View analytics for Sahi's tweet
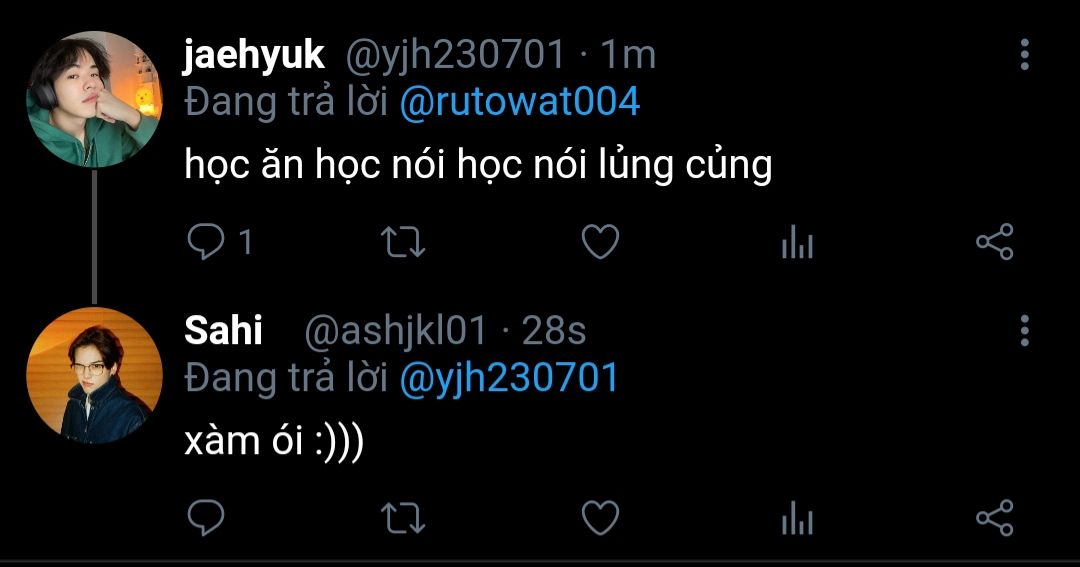The width and height of the screenshot is (1080, 567). [797, 518]
